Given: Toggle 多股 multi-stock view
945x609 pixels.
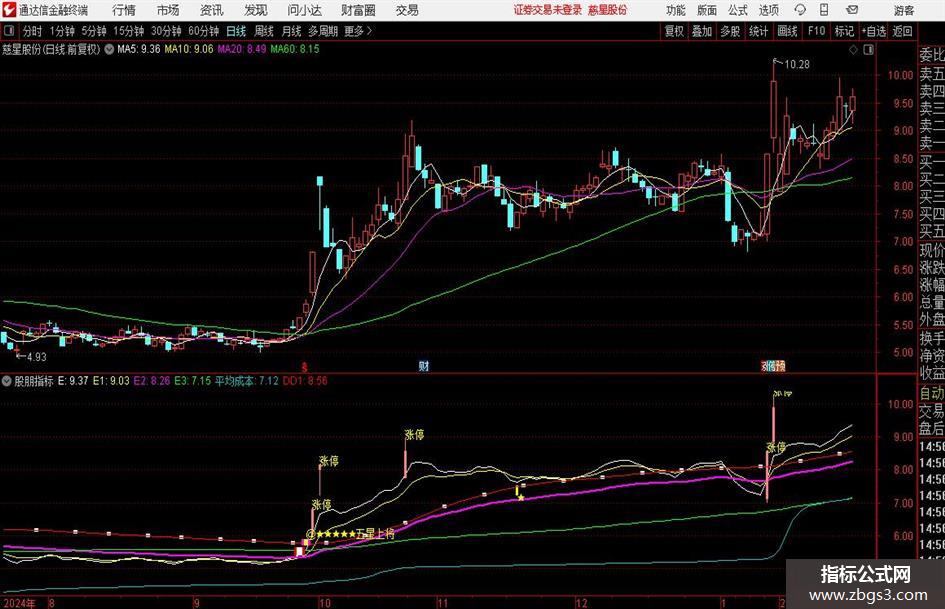Looking at the screenshot, I should pos(730,31).
